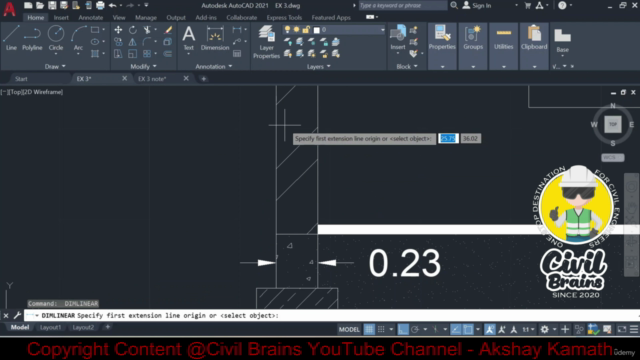Screen dimensions: 640x360
Task: Select the Mirror tool
Action: pos(133,42)
